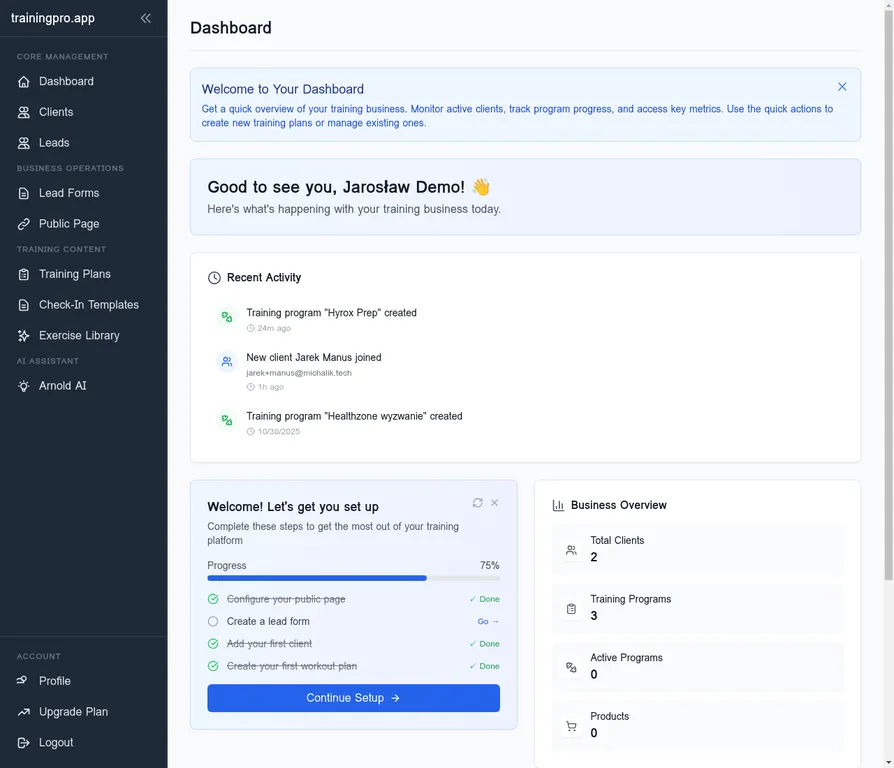Toggle the 'Add your first client' checkmark
The width and height of the screenshot is (894, 768).
coord(213,644)
